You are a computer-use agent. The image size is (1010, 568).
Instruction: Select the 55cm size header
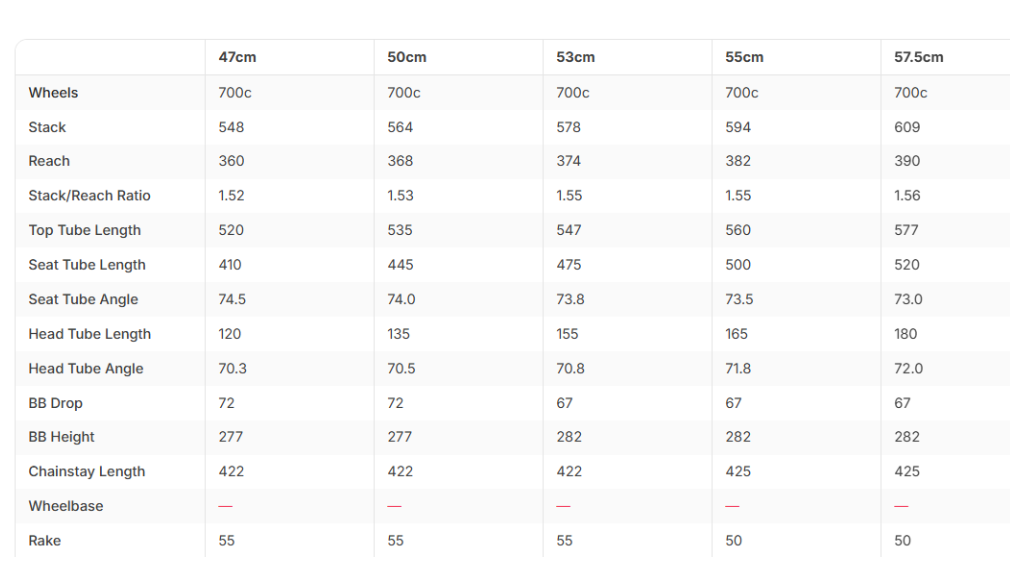744,57
